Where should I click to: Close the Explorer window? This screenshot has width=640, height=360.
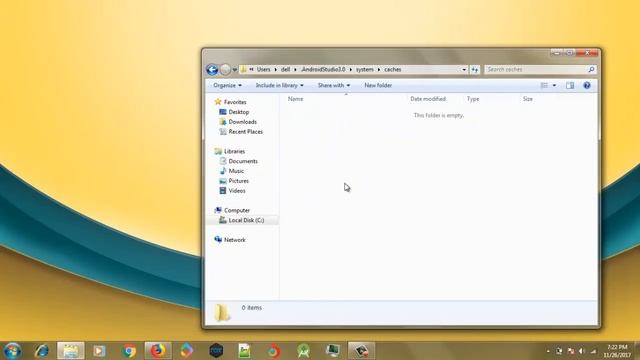pos(588,53)
